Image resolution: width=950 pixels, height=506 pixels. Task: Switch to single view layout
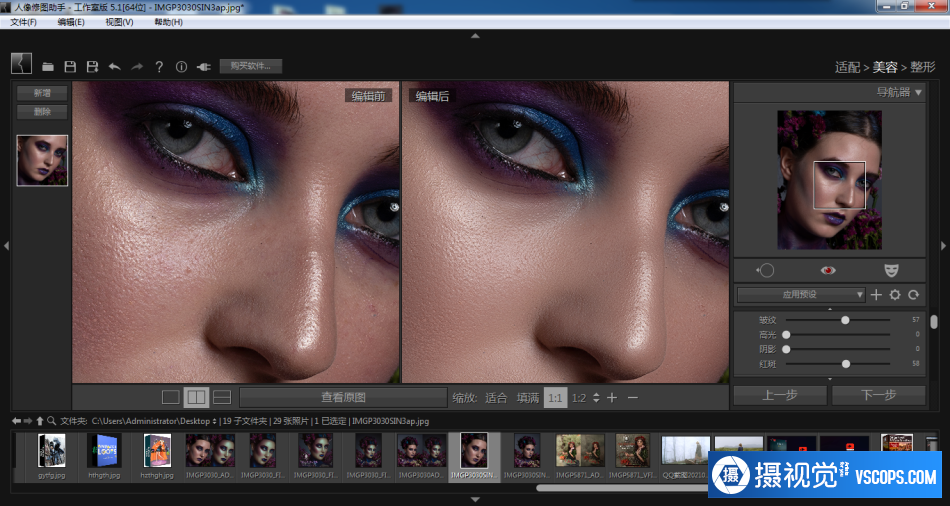coord(171,398)
